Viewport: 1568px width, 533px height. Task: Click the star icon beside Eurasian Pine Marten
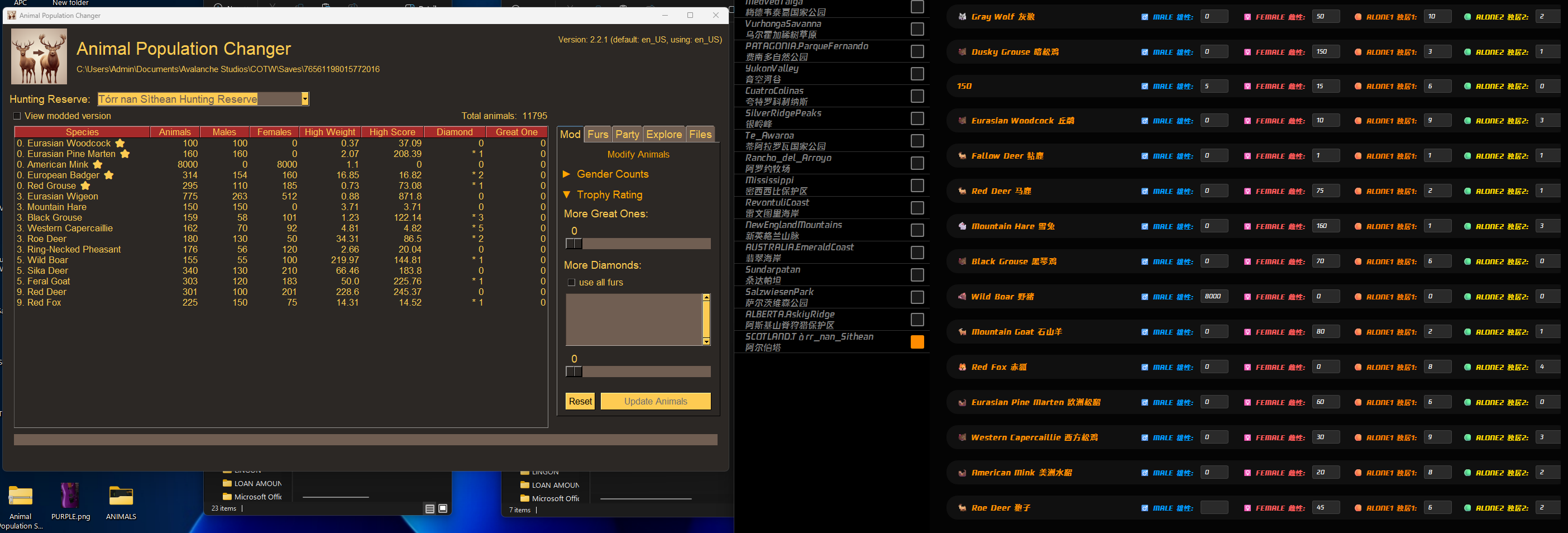click(125, 154)
